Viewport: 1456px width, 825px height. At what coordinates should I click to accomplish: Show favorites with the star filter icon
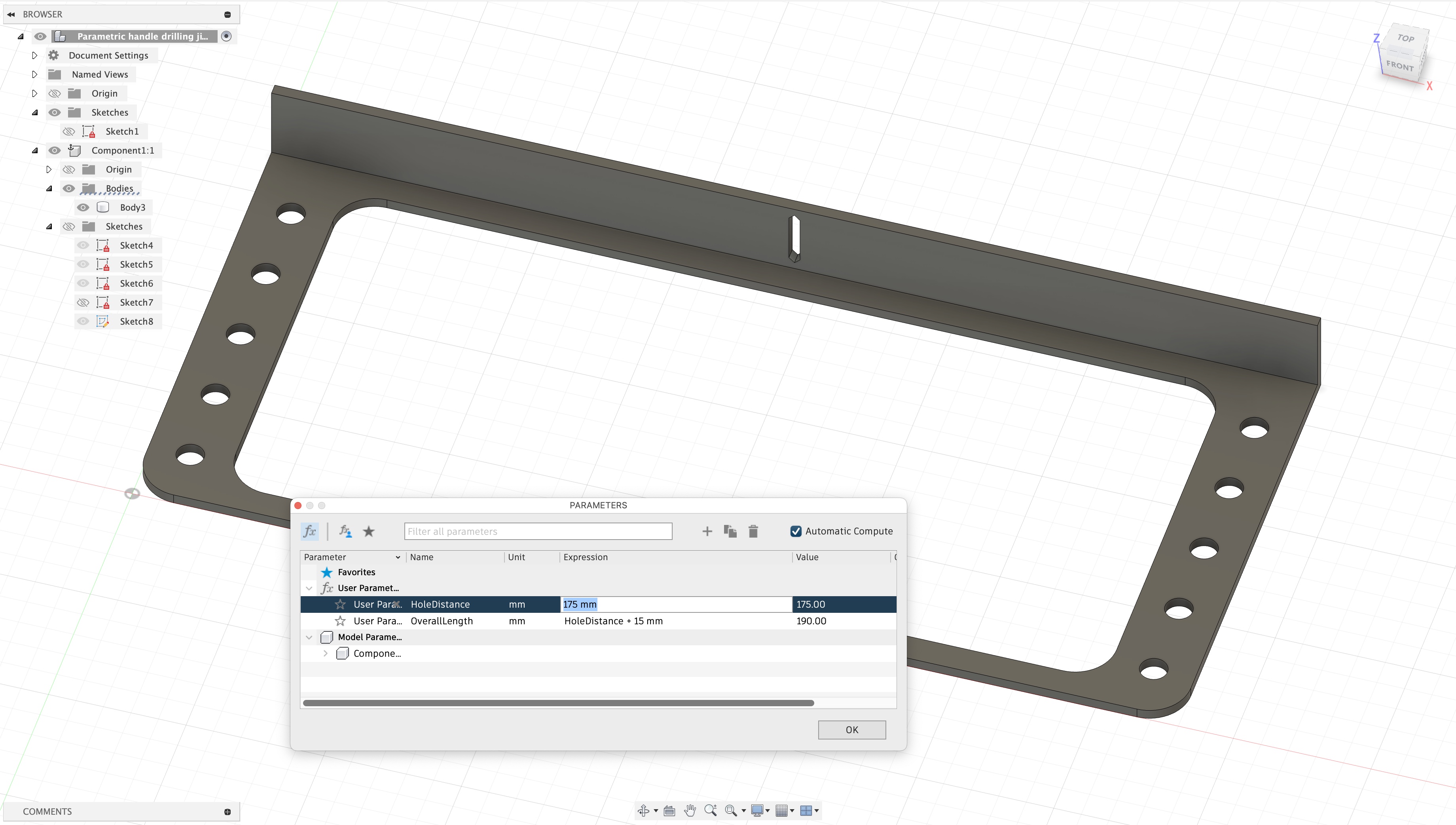[x=369, y=531]
